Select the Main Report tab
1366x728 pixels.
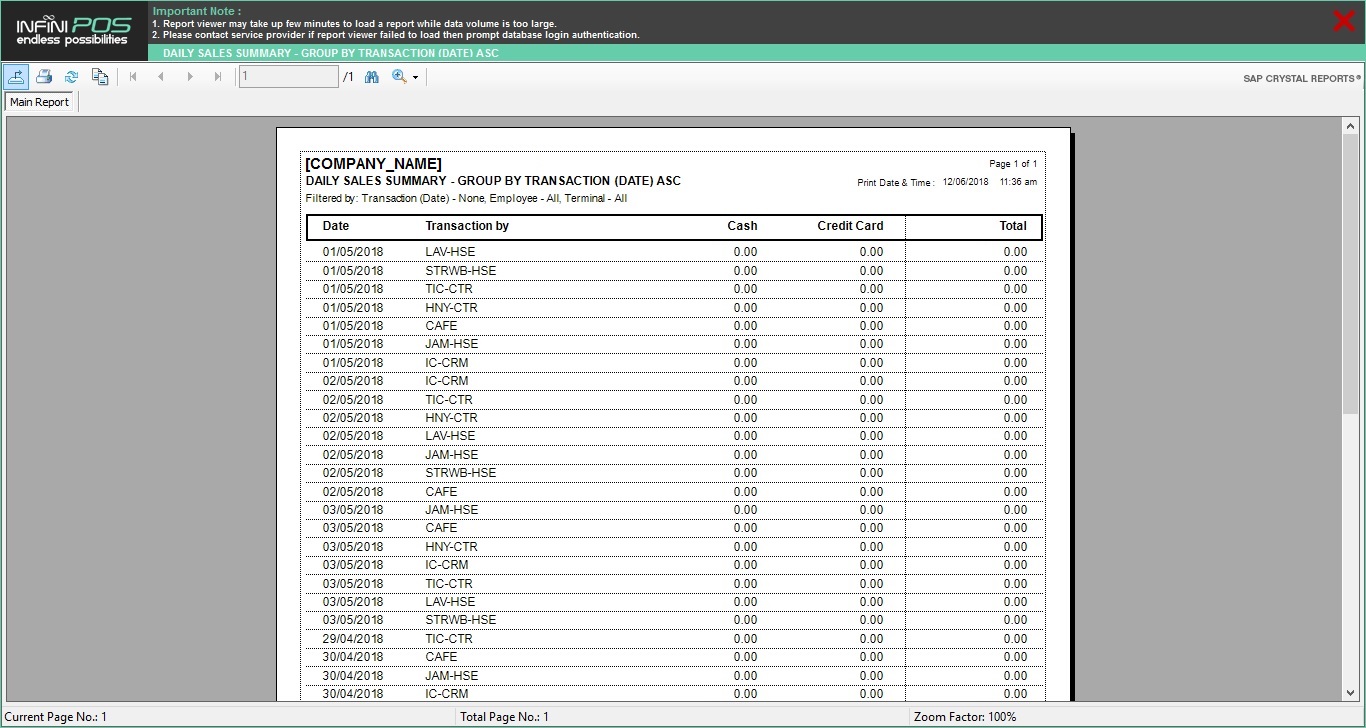pos(40,102)
